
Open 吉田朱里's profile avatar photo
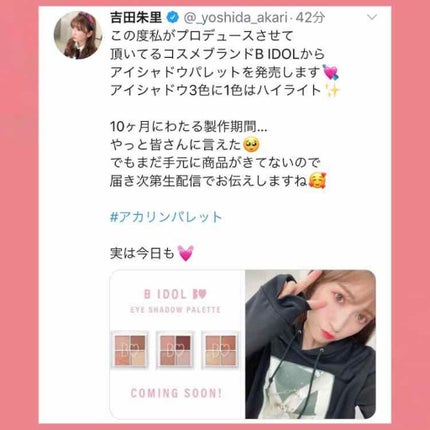click(x=78, y=35)
